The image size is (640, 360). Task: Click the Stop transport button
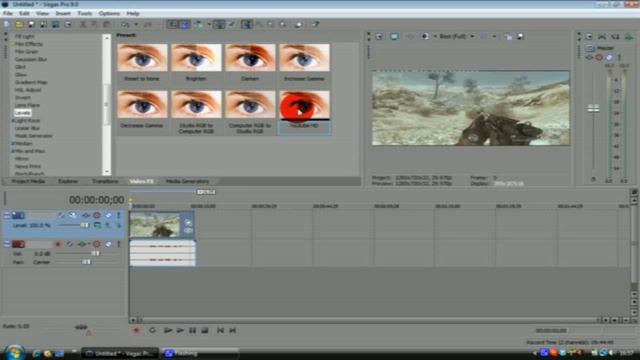[x=205, y=330]
